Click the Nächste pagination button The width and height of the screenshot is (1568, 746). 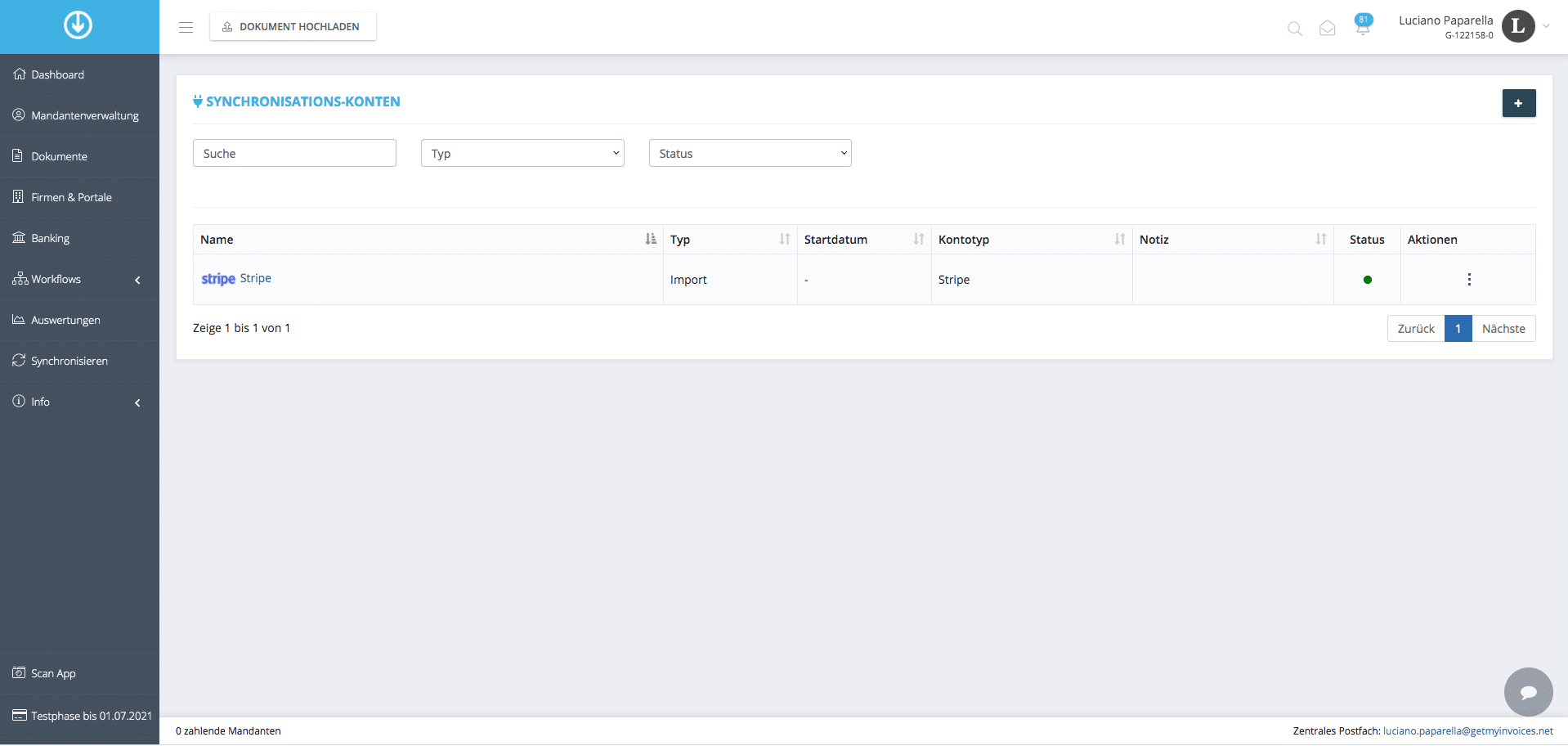(1503, 328)
